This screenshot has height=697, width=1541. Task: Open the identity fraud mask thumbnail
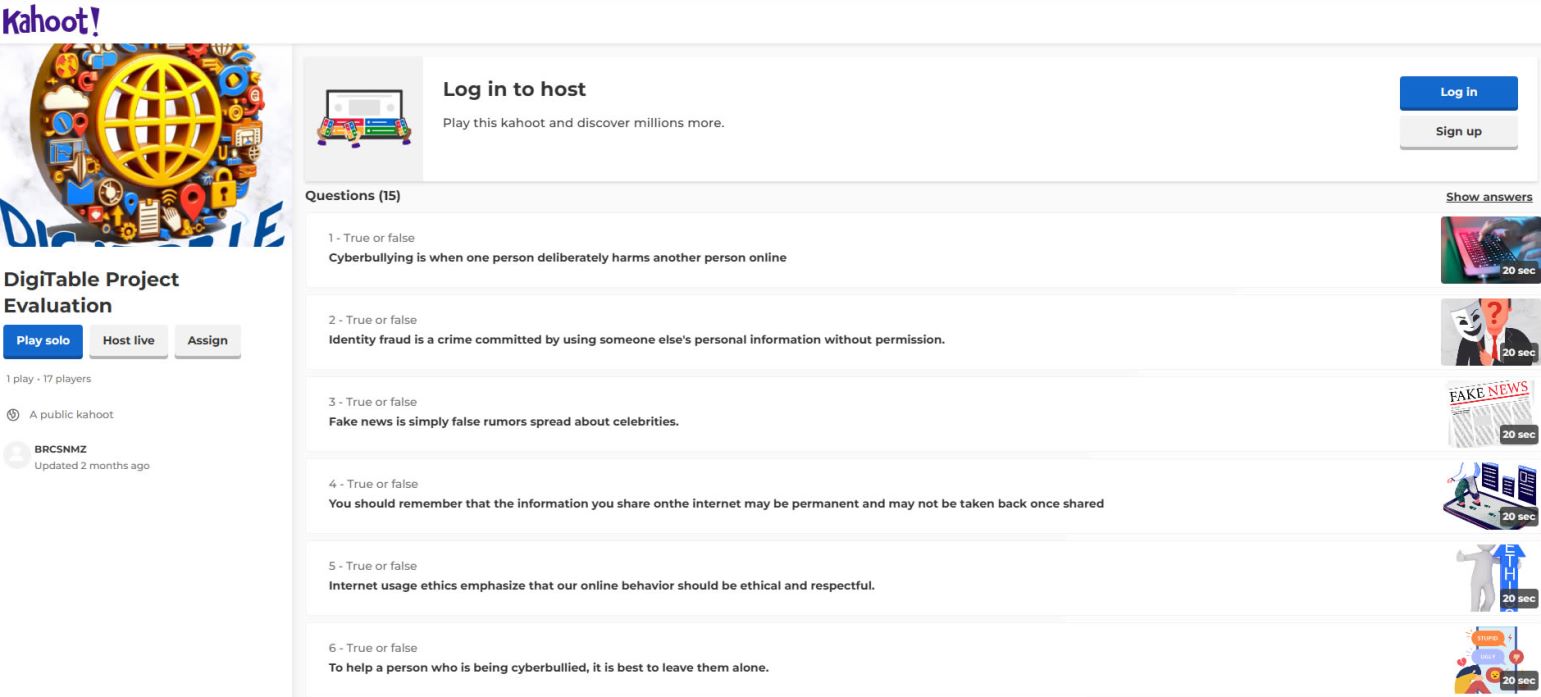click(x=1489, y=332)
